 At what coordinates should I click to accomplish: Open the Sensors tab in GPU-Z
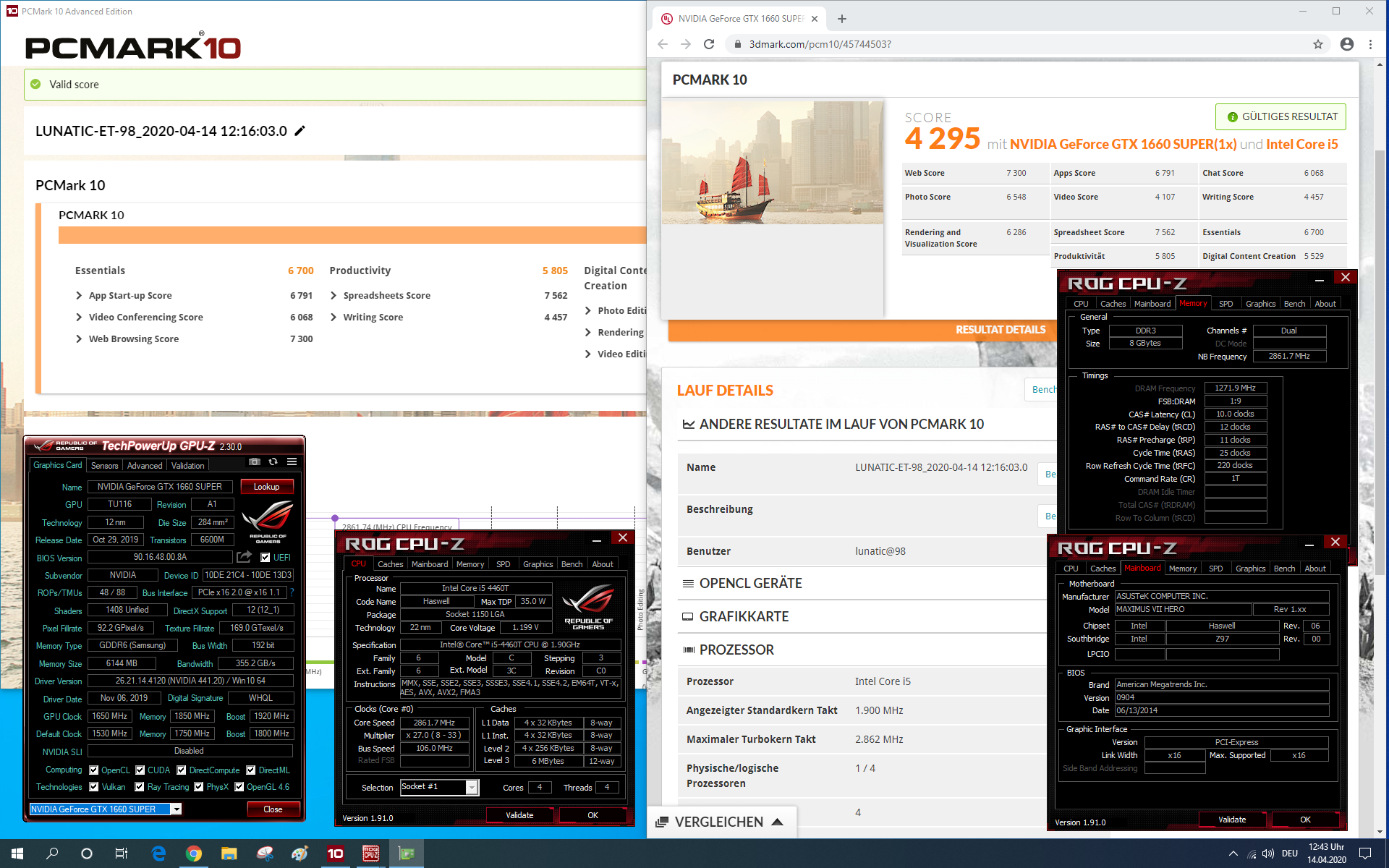click(105, 466)
